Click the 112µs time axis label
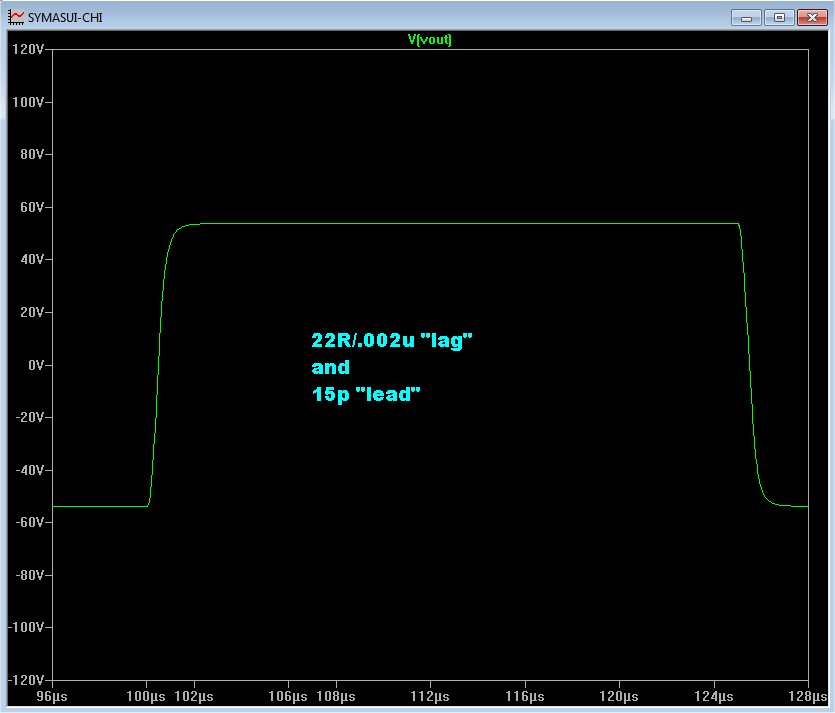 pyautogui.click(x=430, y=696)
